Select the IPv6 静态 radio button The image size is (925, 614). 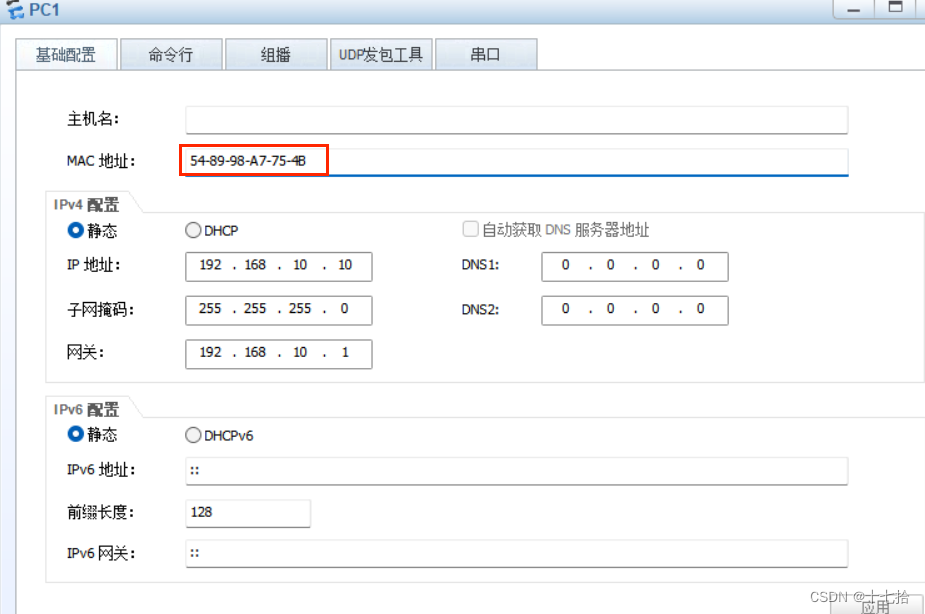click(x=76, y=434)
